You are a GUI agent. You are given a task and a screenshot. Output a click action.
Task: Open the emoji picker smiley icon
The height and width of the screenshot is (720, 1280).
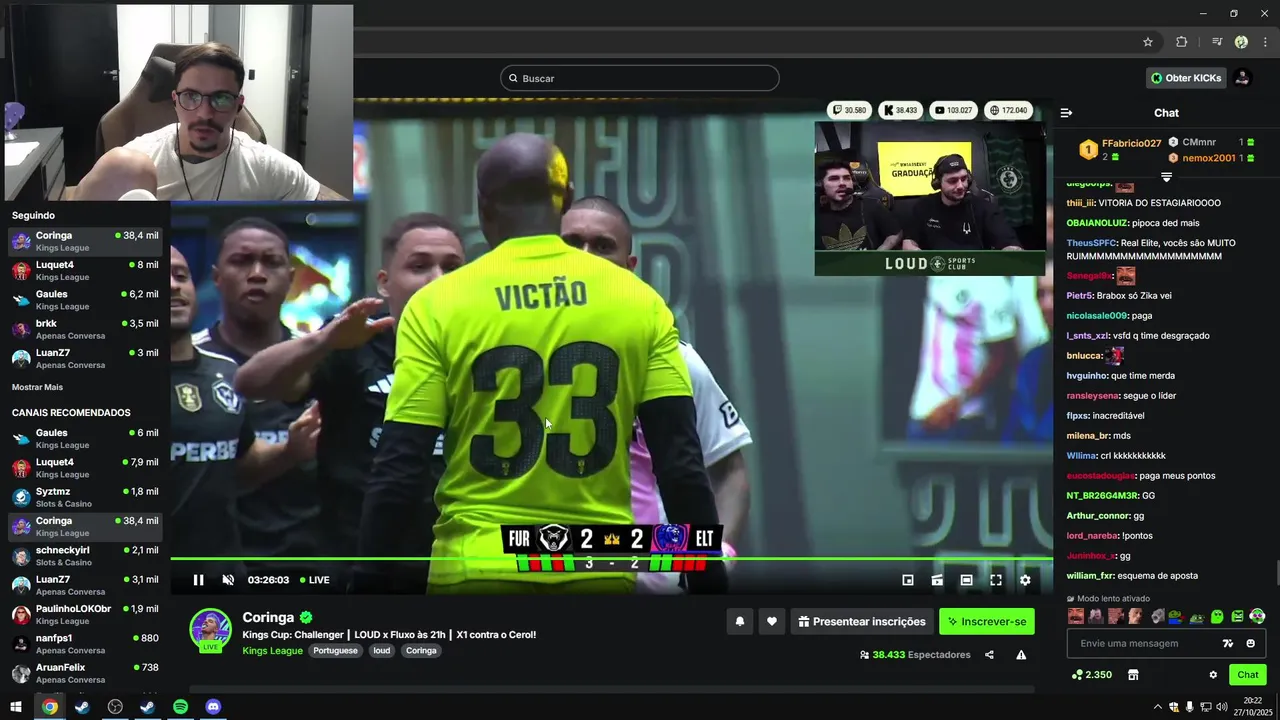(1250, 643)
